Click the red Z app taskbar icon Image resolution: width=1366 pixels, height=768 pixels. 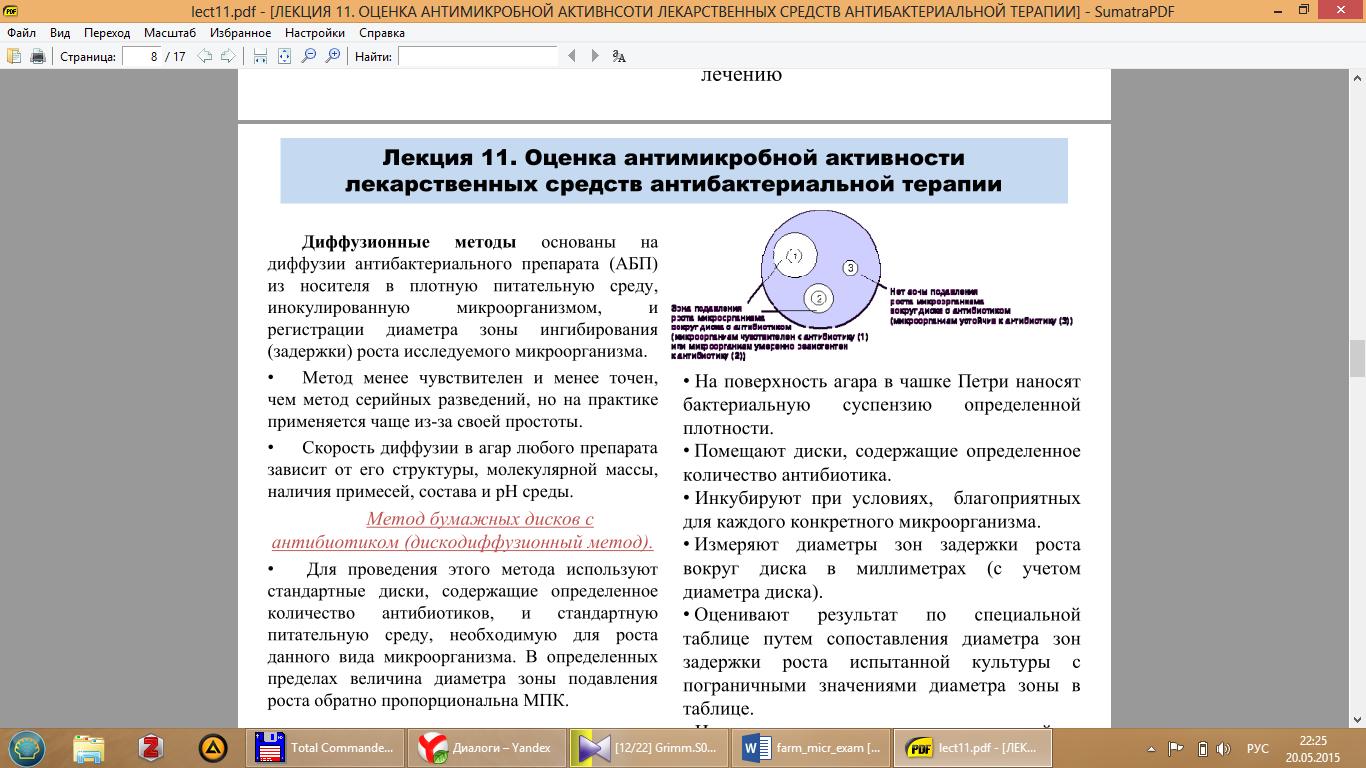(151, 747)
